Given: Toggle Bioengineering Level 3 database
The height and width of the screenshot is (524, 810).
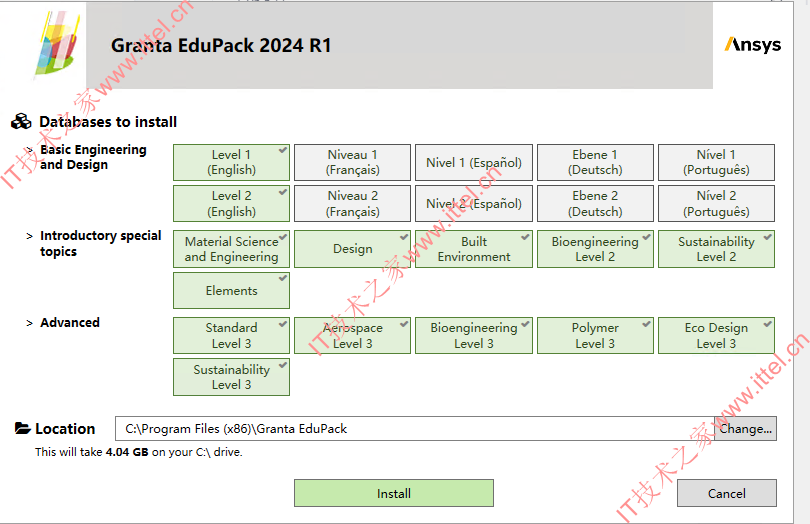Looking at the screenshot, I should tap(474, 335).
